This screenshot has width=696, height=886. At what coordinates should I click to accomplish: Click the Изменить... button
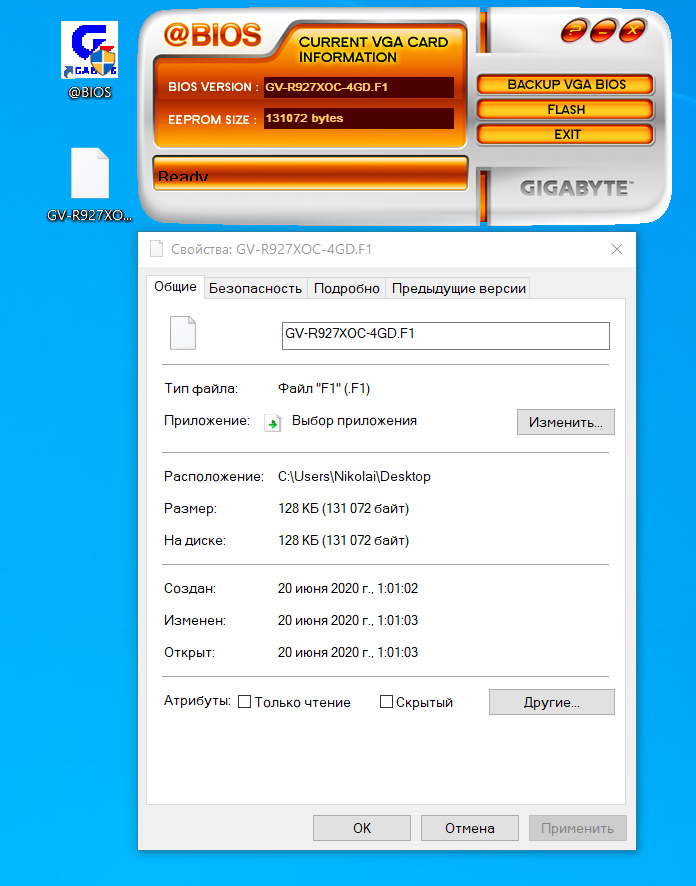(566, 422)
